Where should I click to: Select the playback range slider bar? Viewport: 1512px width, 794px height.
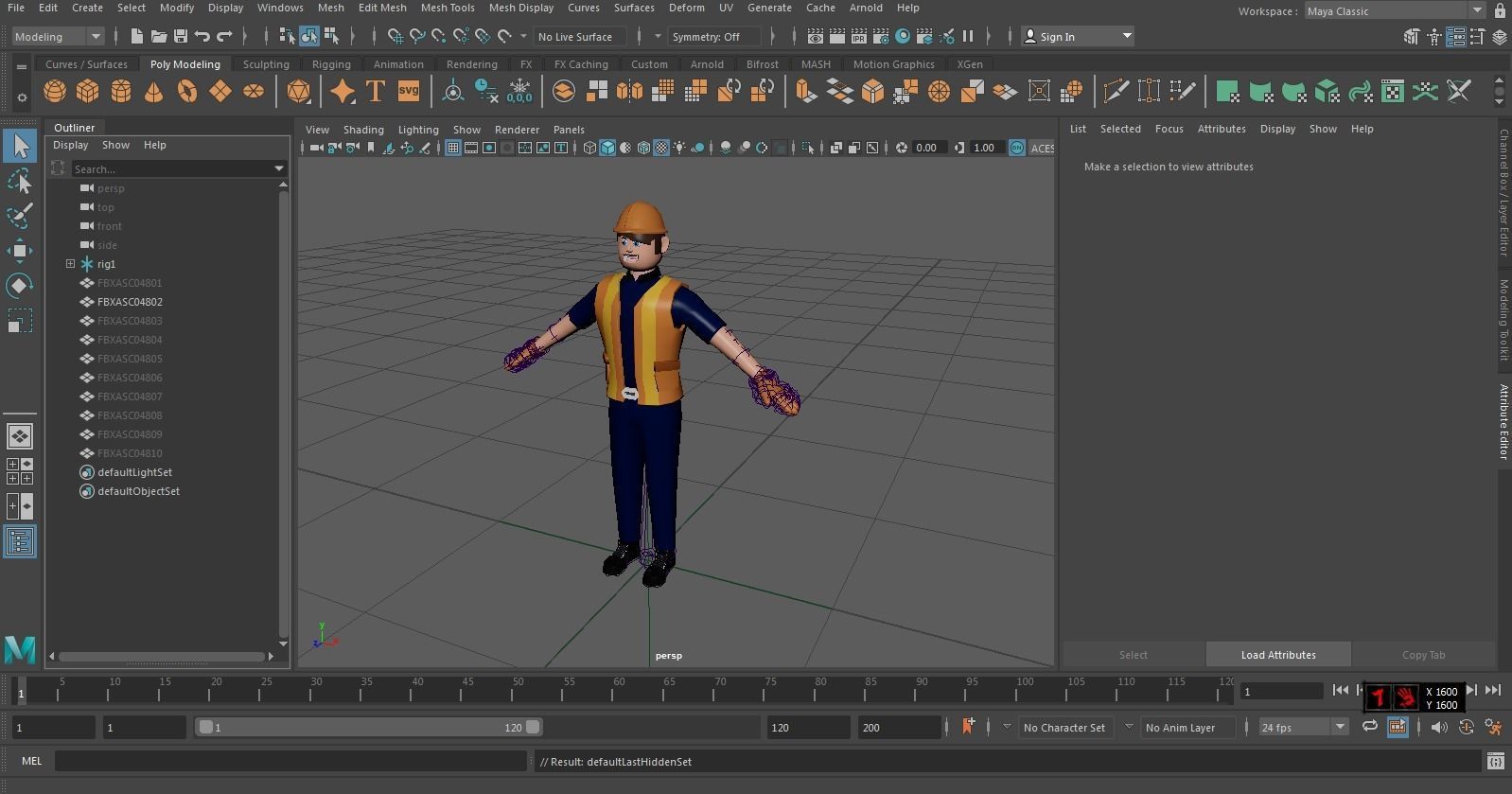coord(369,727)
